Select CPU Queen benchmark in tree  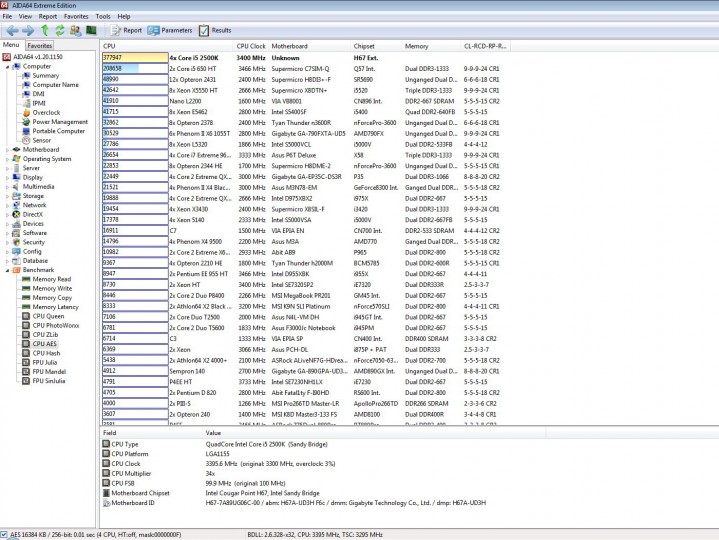pos(44,316)
